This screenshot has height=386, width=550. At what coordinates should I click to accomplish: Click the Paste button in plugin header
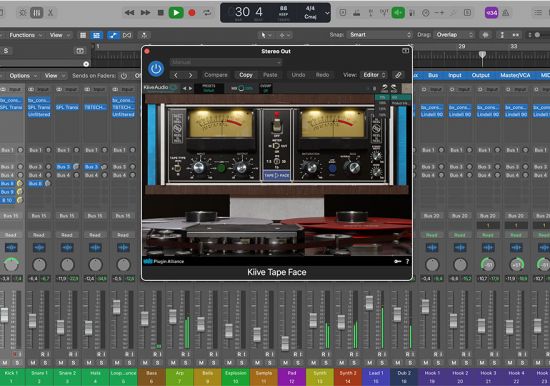pyautogui.click(x=270, y=75)
